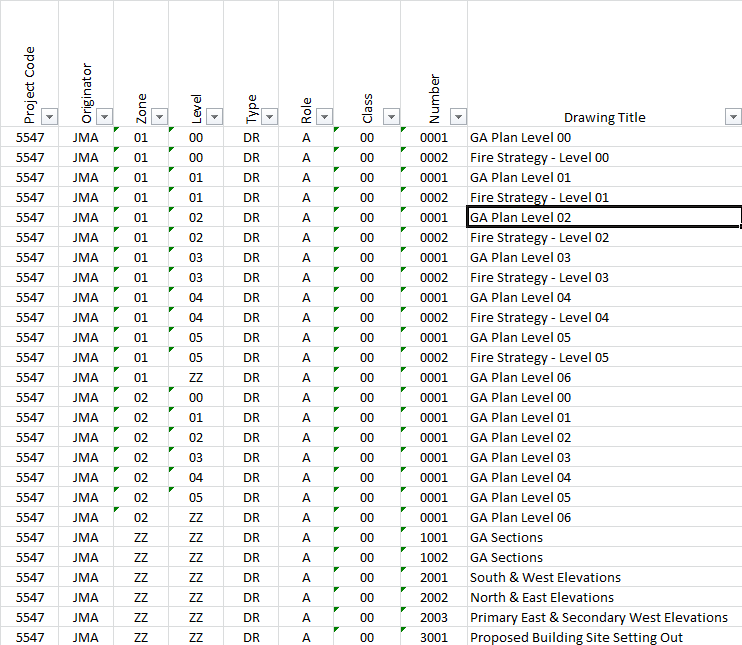Select cell 'Fire Strategy - Level 00'

point(604,157)
